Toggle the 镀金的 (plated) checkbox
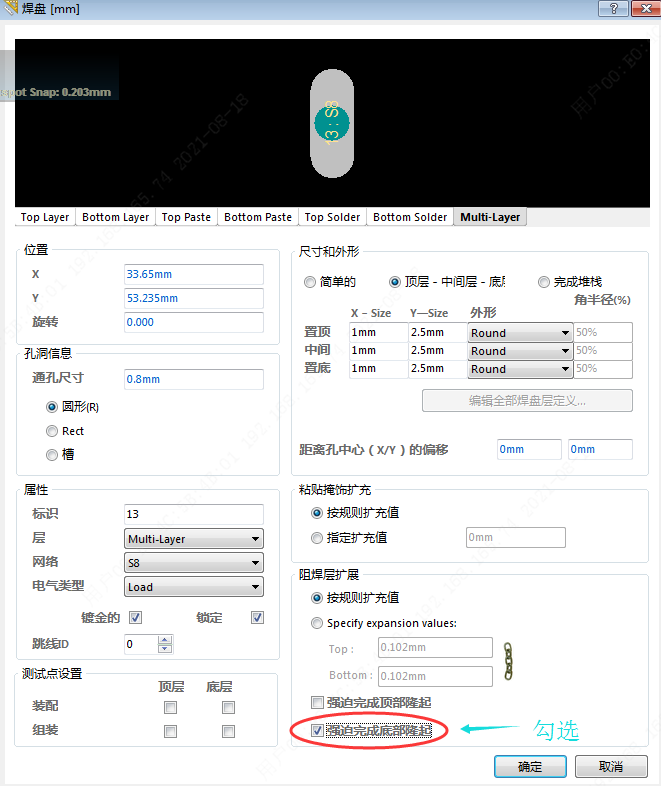The image size is (661, 786). (x=135, y=617)
